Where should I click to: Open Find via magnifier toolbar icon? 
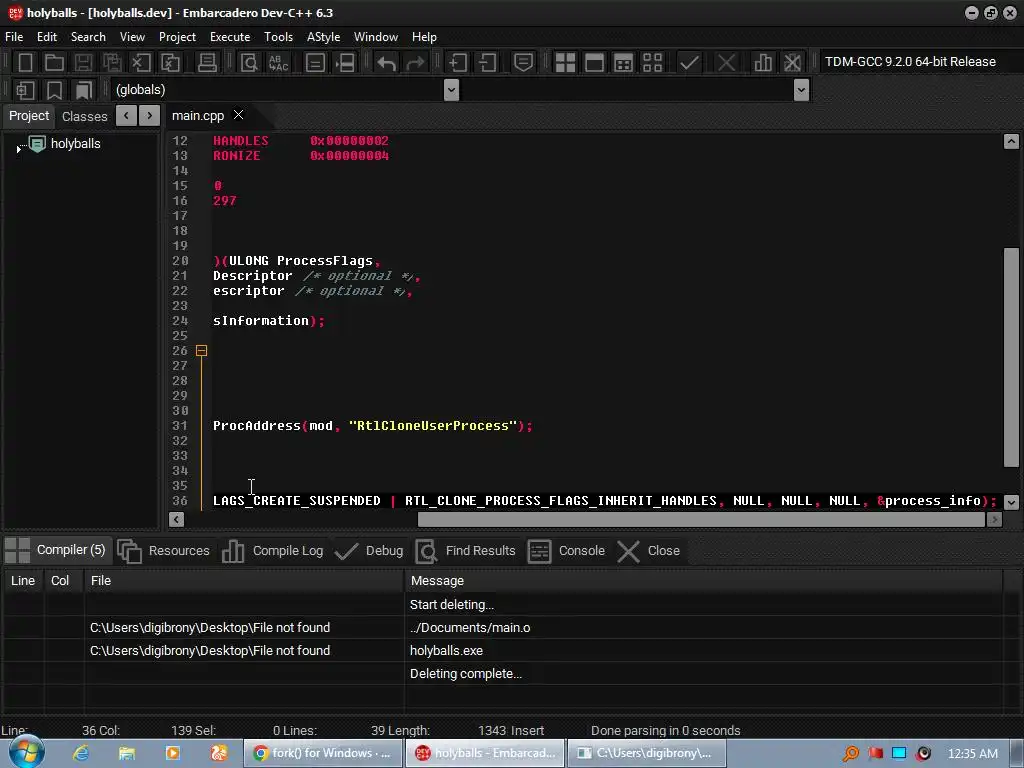point(249,63)
